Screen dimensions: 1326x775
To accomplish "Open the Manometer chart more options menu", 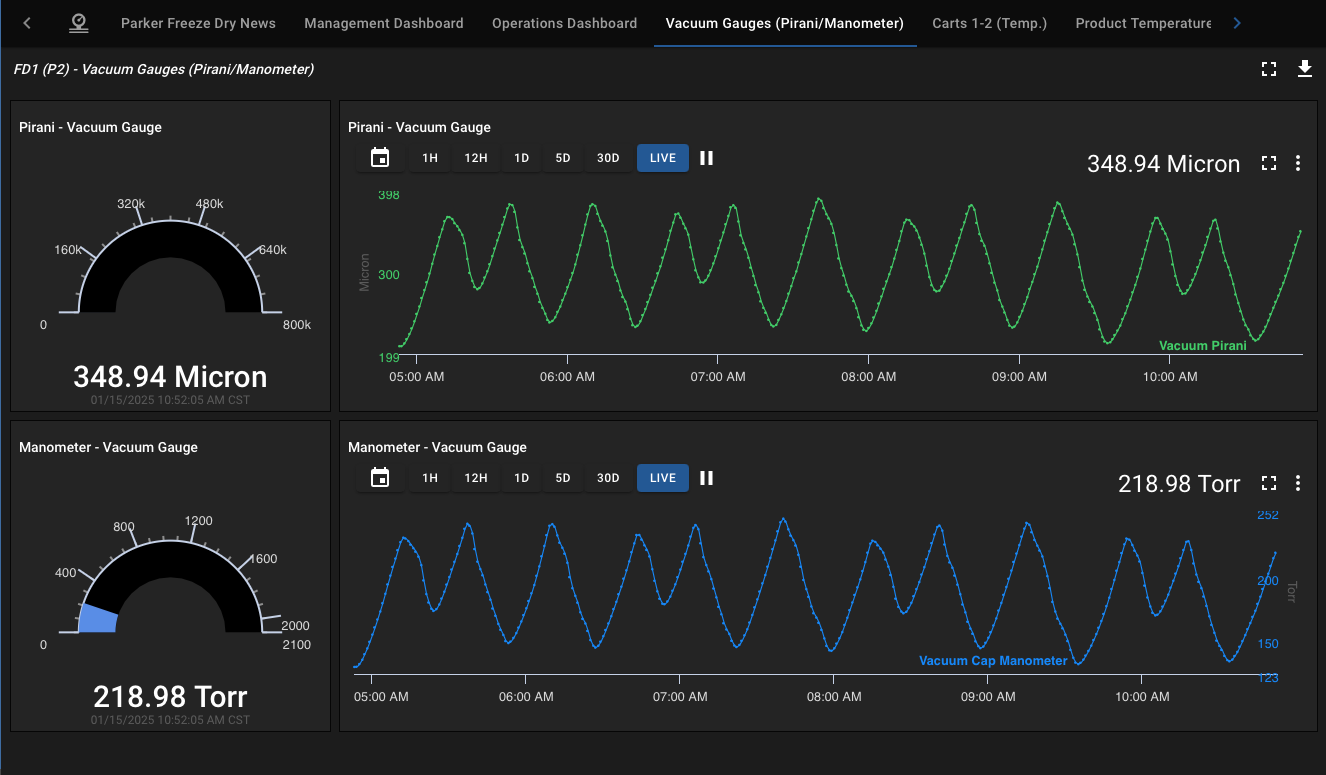I will (x=1298, y=484).
